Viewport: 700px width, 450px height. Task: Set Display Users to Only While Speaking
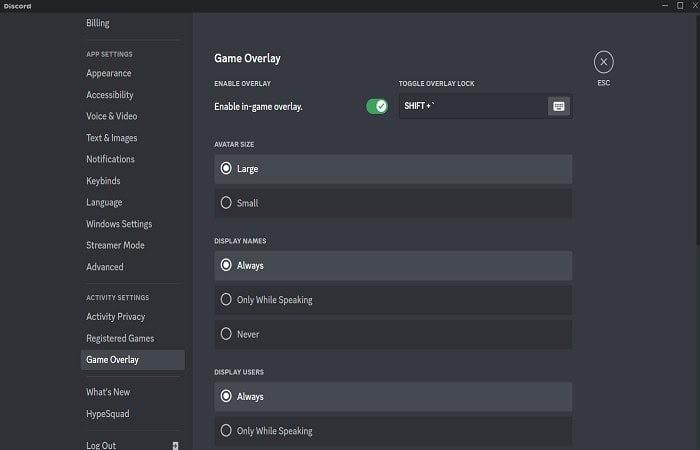tap(393, 431)
